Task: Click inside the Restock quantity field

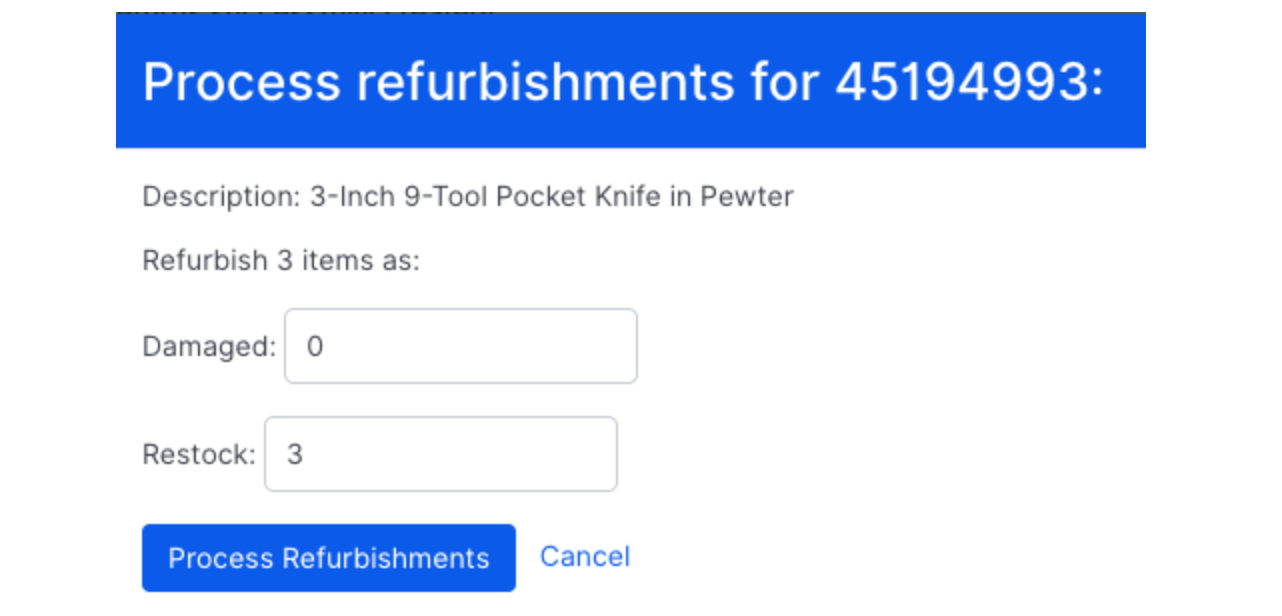Action: [440, 454]
